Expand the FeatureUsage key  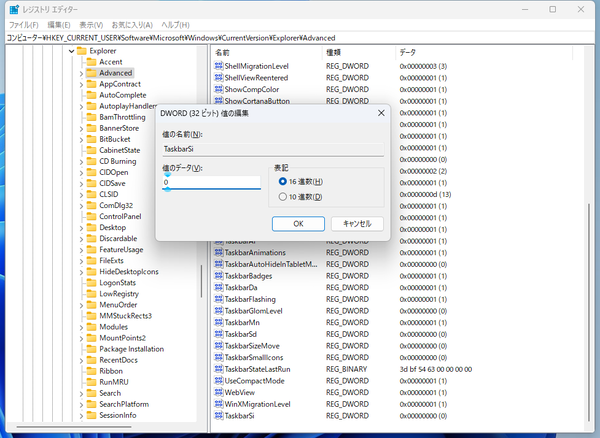click(81, 250)
